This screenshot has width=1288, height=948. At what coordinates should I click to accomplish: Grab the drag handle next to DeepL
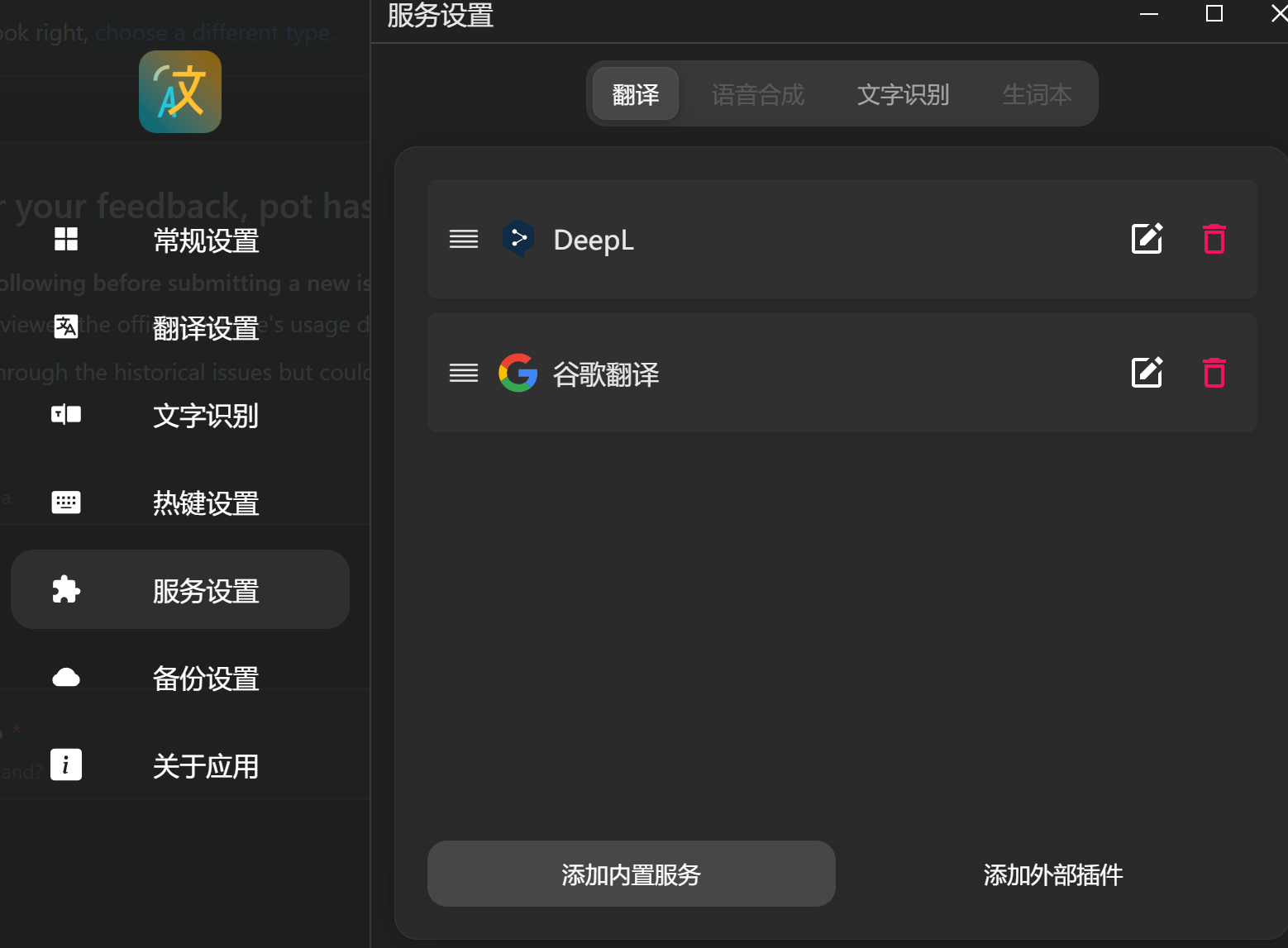coord(463,239)
